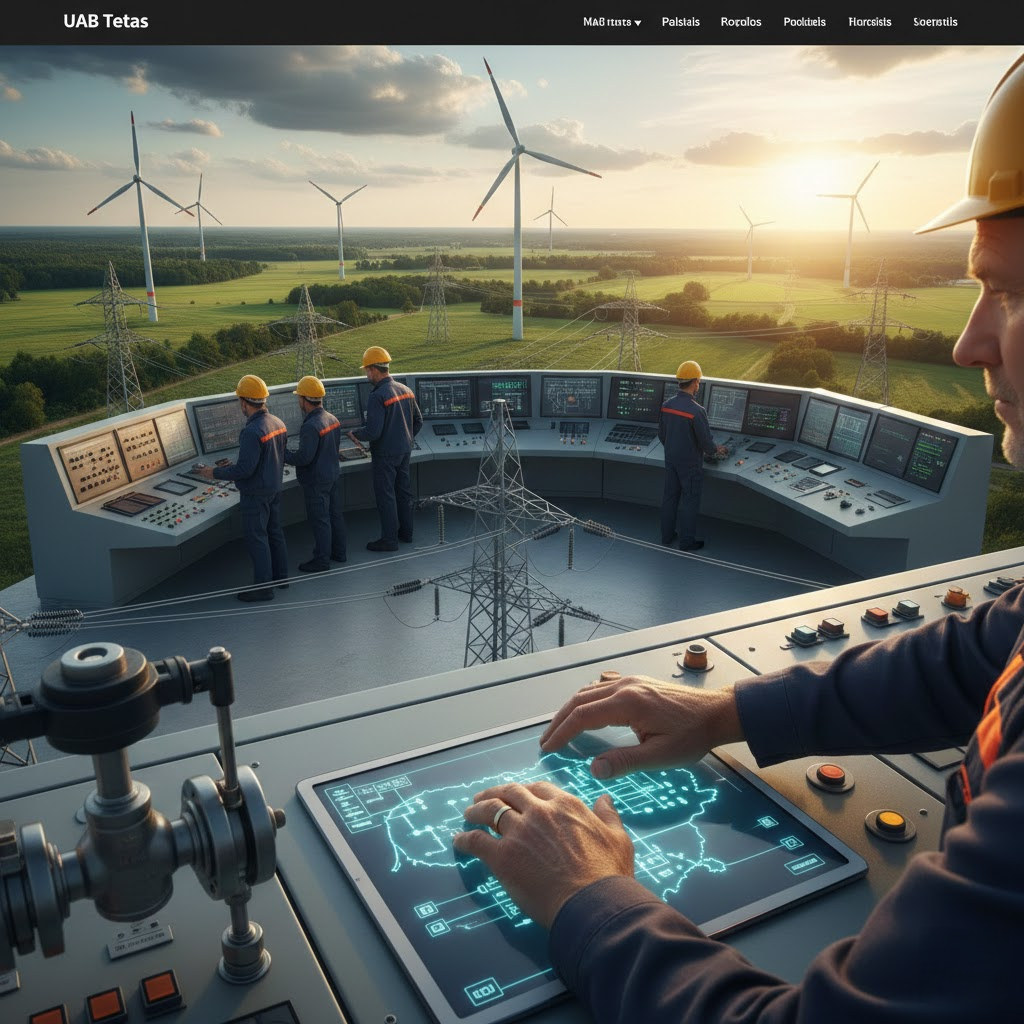This screenshot has width=1024, height=1024.
Task: Navigate to the Soenstiis section
Action: point(935,22)
